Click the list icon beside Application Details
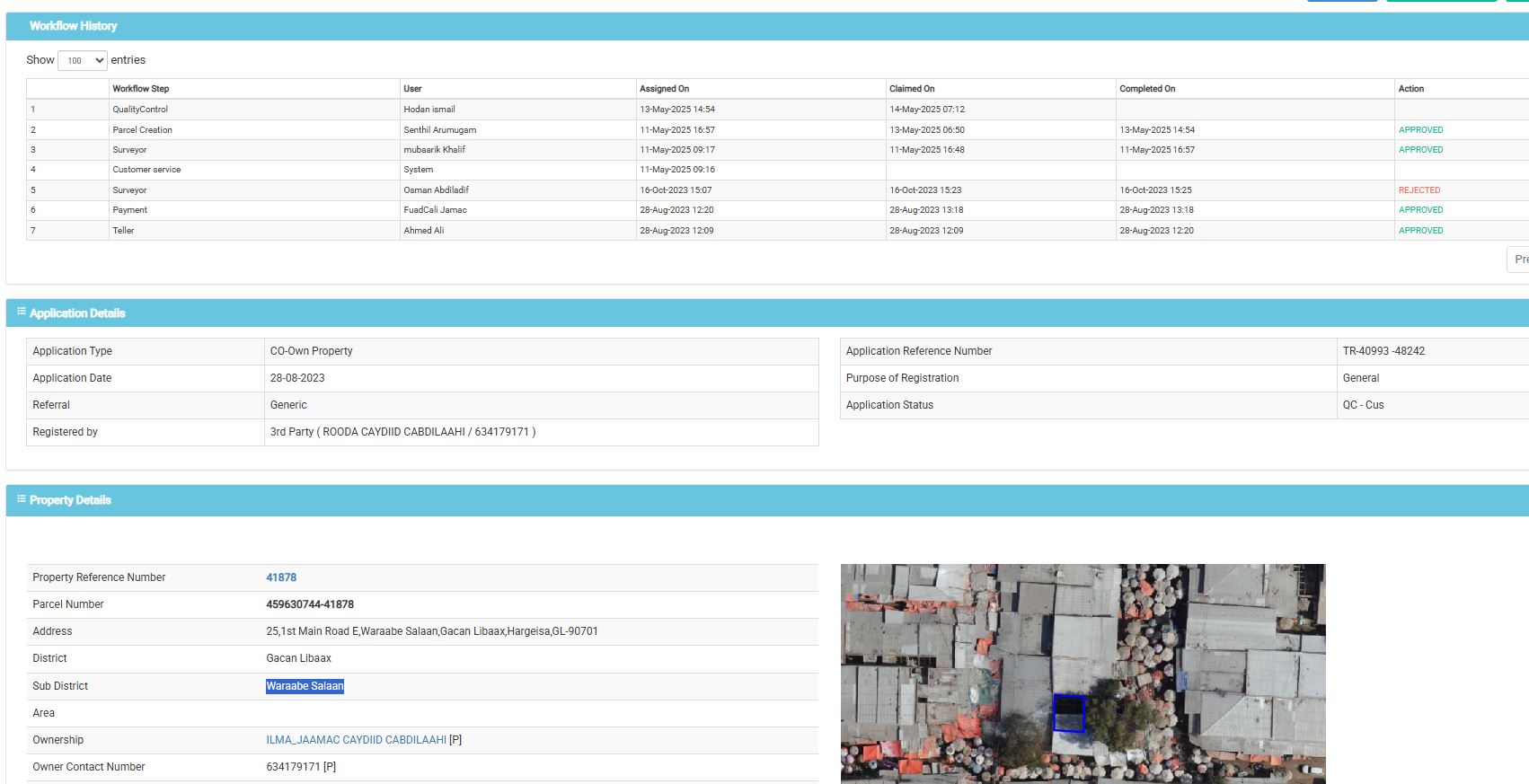This screenshot has height=784, width=1529. [22, 312]
